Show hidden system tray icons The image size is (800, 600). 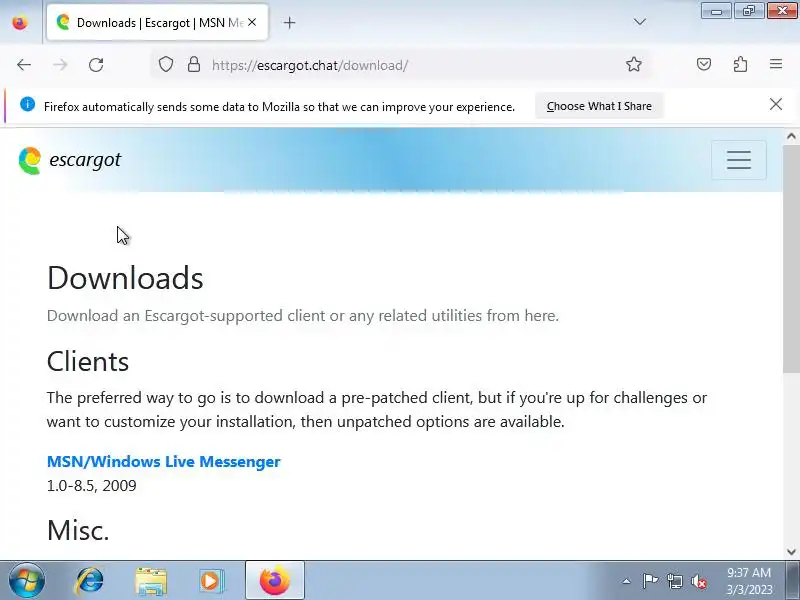(626, 581)
